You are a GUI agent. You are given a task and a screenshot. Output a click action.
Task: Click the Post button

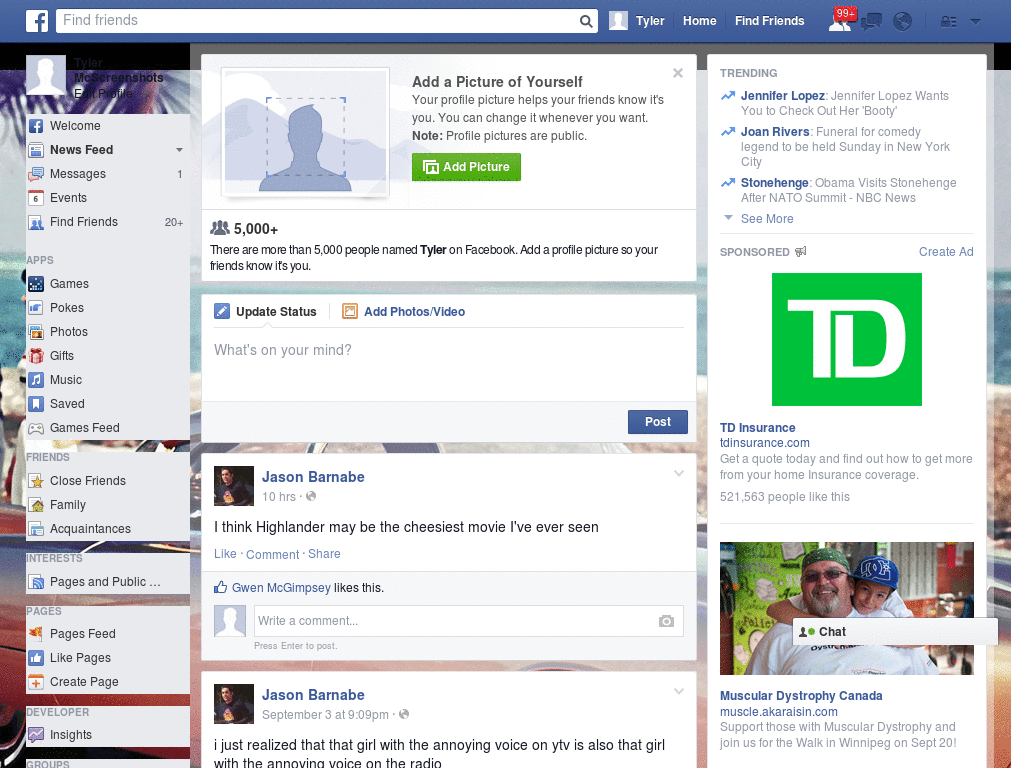658,422
